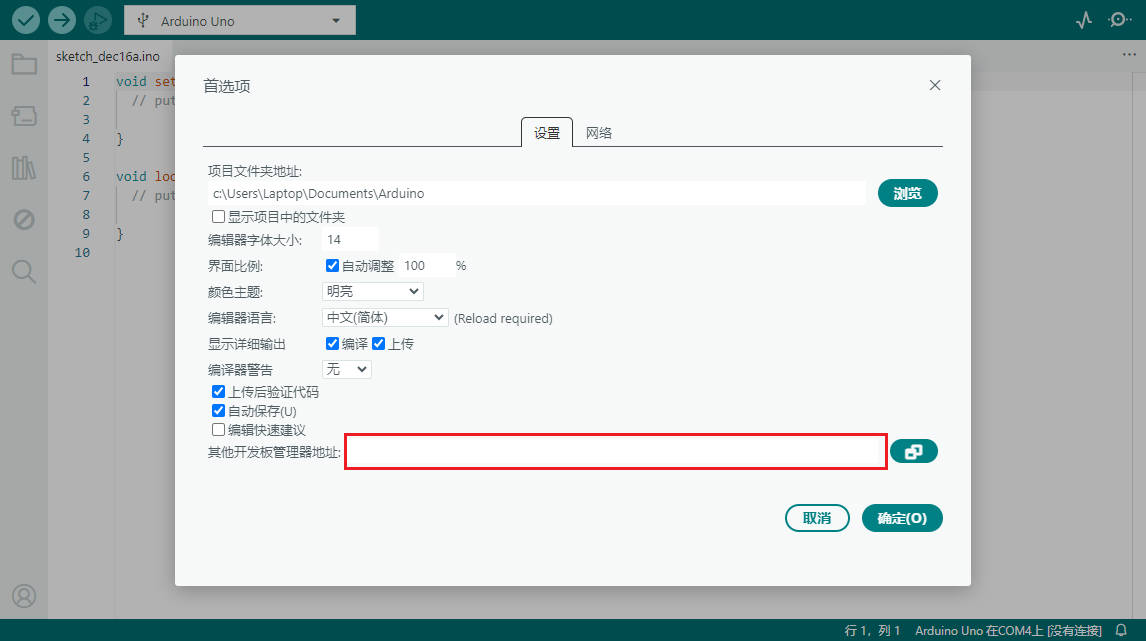Screen dimensions: 1146x641
Task: Enable the 编辑快速建议 checkbox
Action: [218, 430]
